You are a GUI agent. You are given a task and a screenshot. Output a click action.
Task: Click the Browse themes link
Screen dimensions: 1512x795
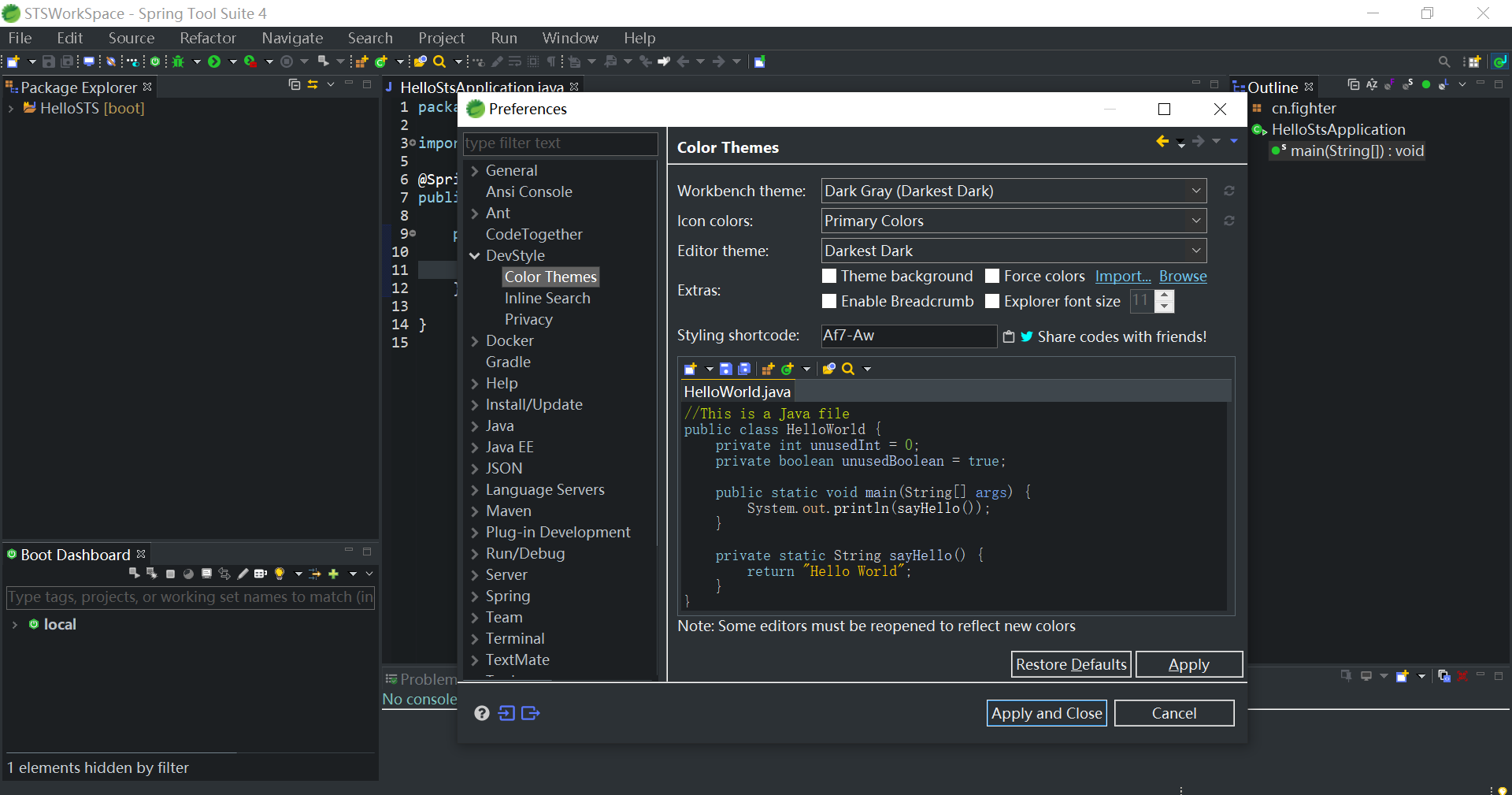(x=1182, y=276)
